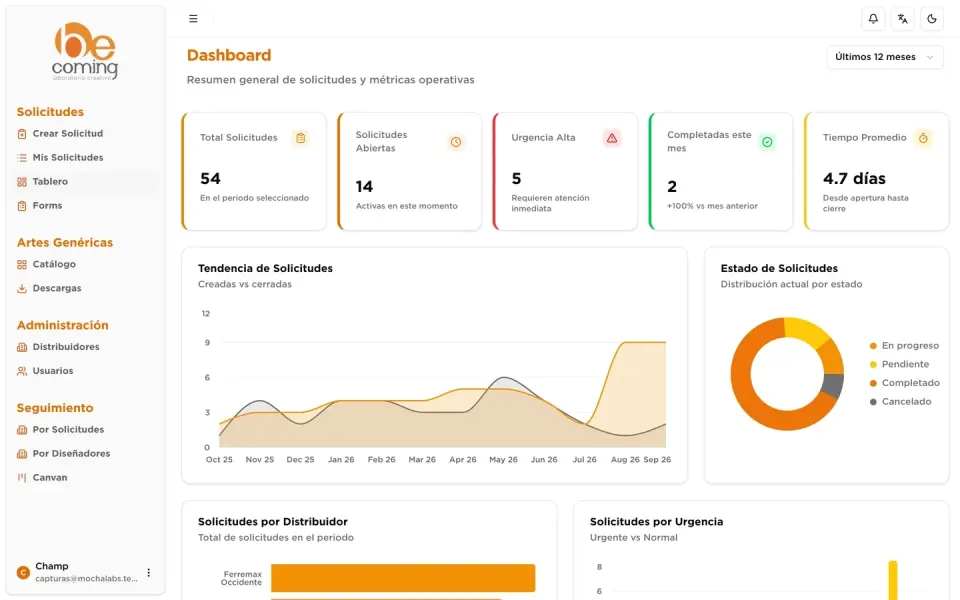Click the Oct 25 axis label
This screenshot has width=960, height=600.
tap(219, 459)
